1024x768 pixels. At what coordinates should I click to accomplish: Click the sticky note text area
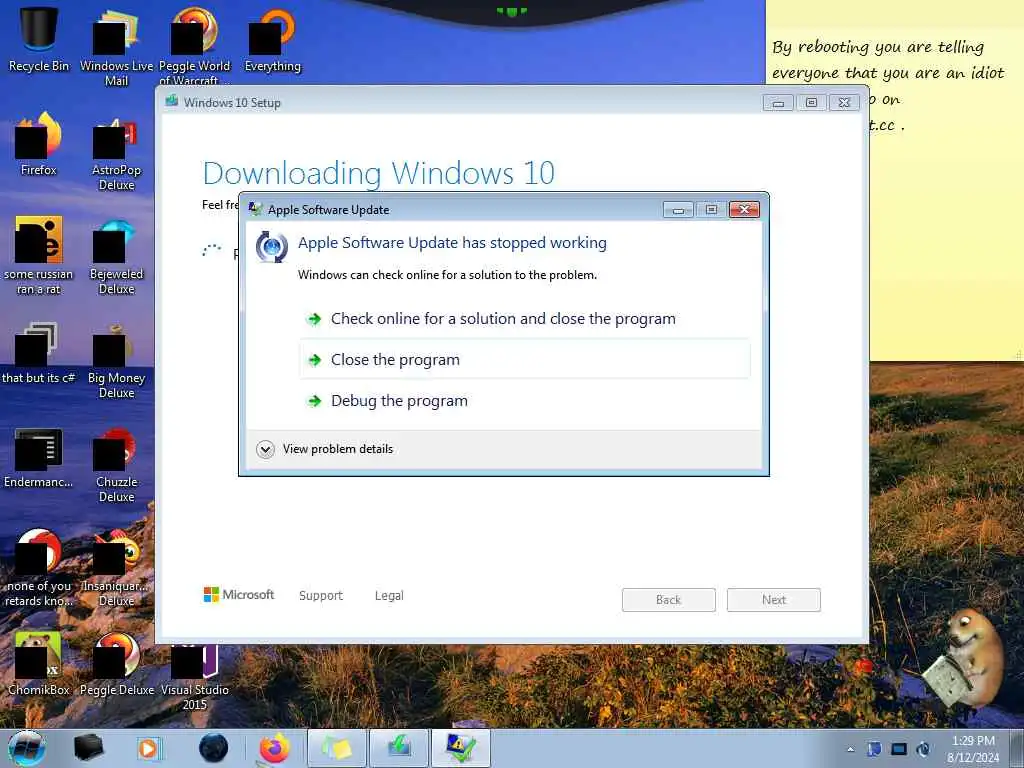pyautogui.click(x=894, y=196)
